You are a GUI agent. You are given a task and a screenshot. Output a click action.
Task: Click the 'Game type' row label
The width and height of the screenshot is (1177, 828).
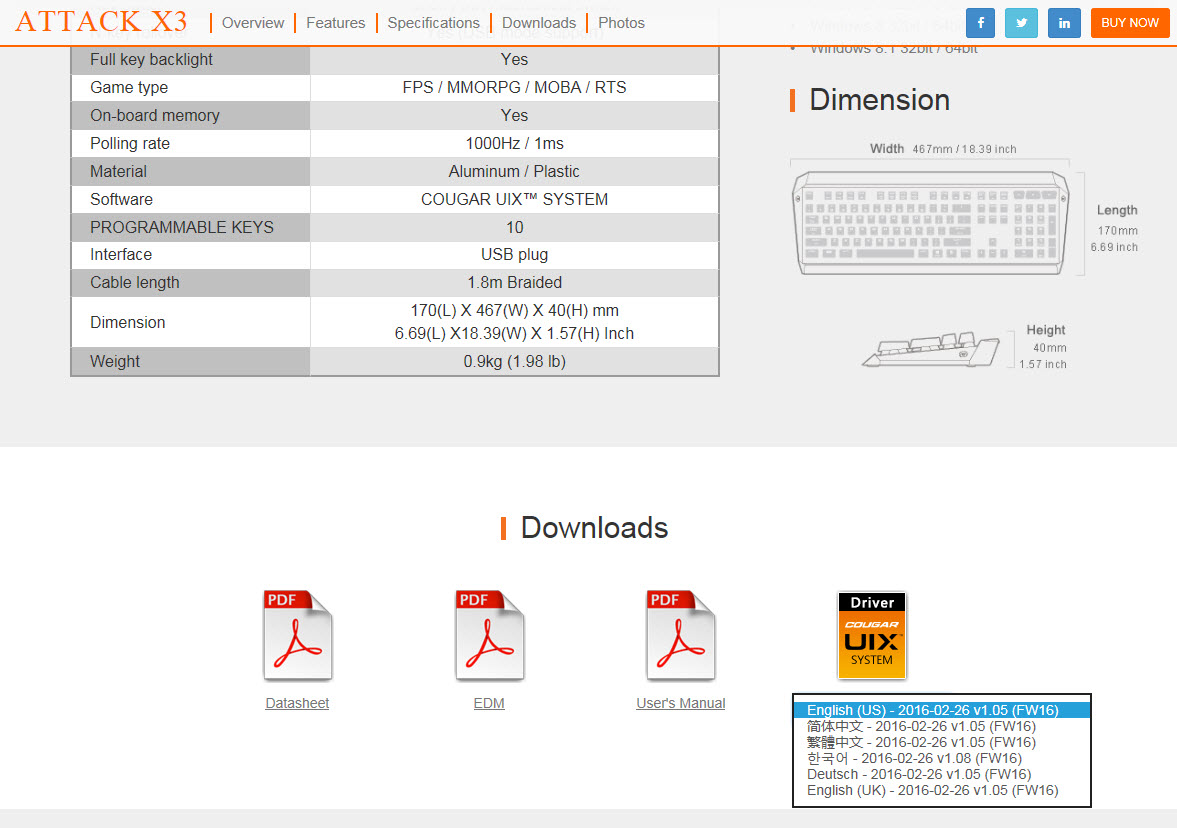[129, 88]
